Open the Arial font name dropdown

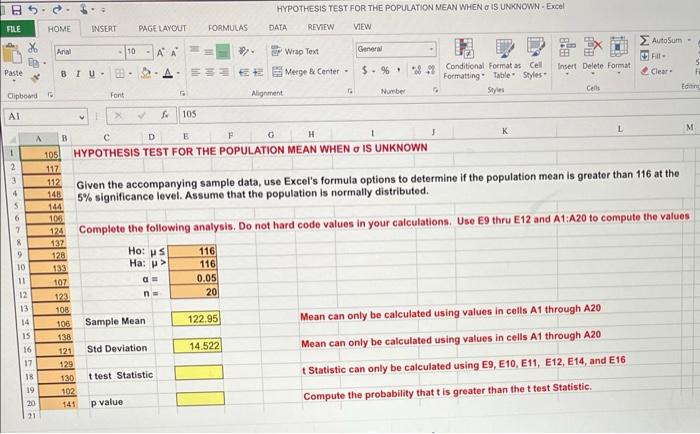tap(120, 52)
